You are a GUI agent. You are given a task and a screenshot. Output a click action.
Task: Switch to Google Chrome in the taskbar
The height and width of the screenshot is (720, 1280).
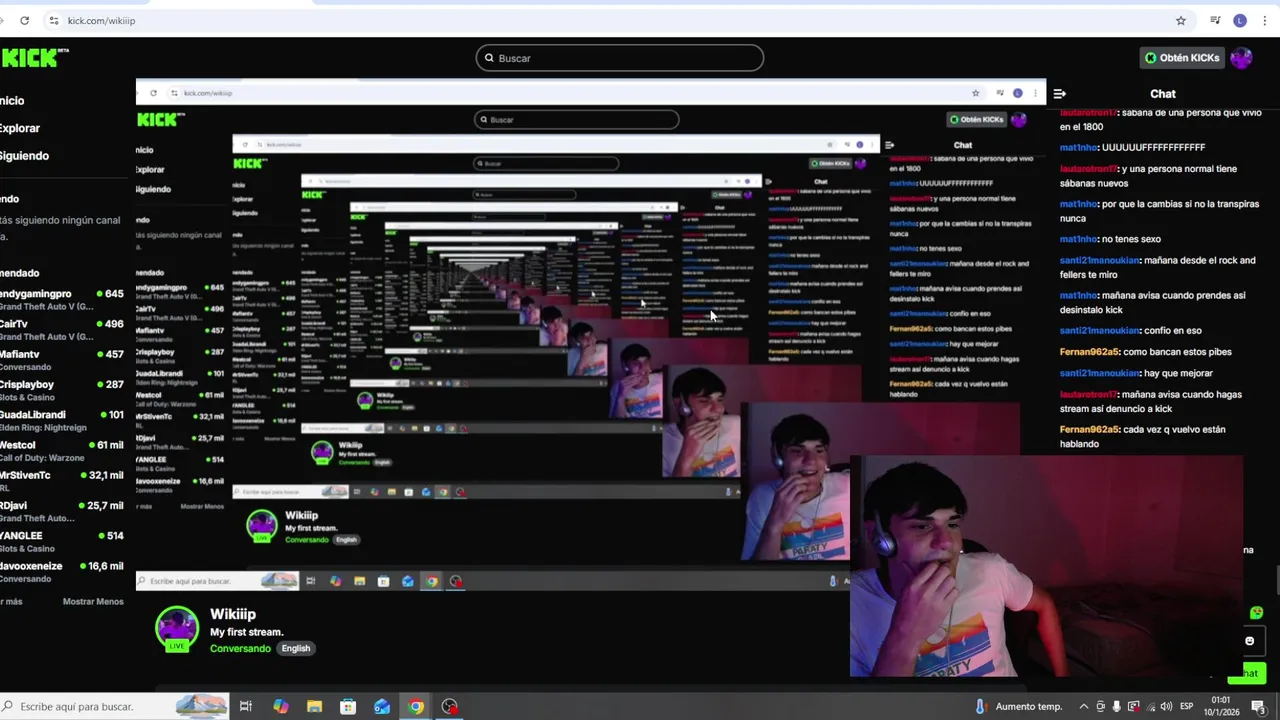coord(416,707)
